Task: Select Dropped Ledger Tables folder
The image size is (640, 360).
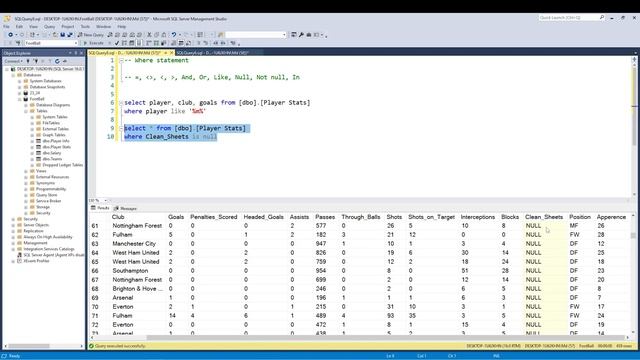Action: [x=62, y=165]
